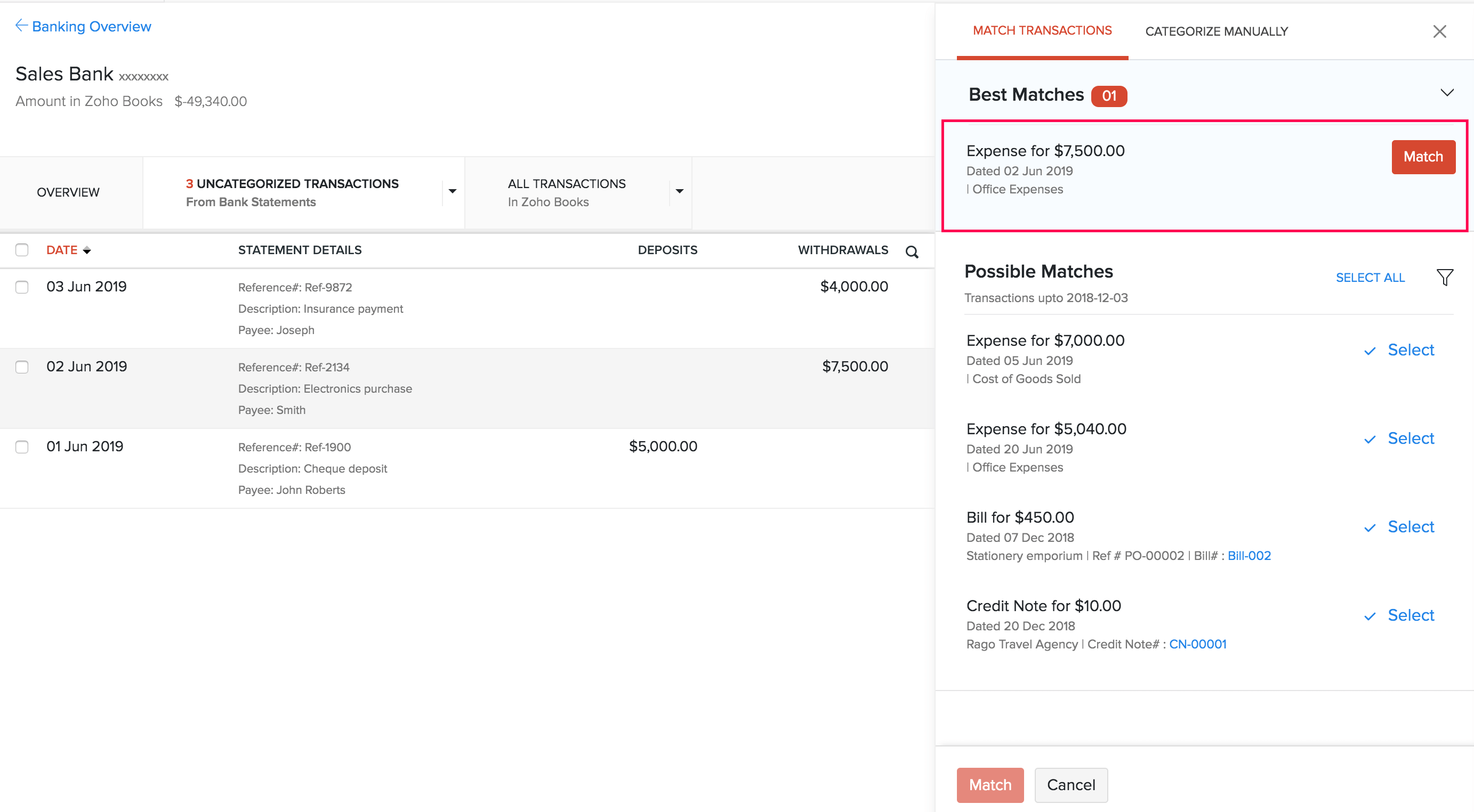Select the Cancel button at the bottom
Screen dimensions: 1474x812
coord(1070,785)
